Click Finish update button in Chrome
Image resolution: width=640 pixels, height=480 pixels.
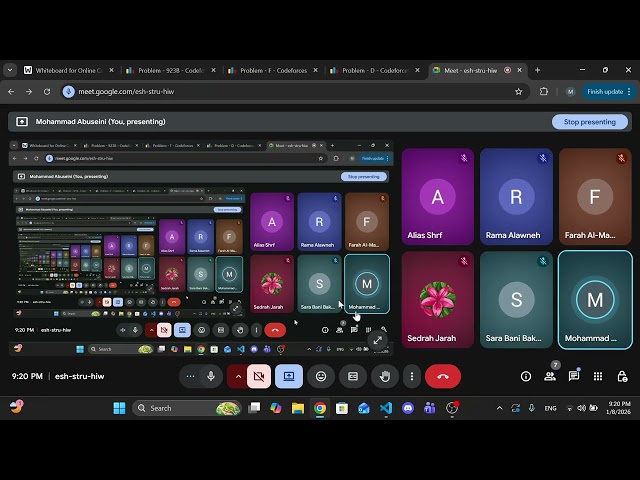point(604,91)
